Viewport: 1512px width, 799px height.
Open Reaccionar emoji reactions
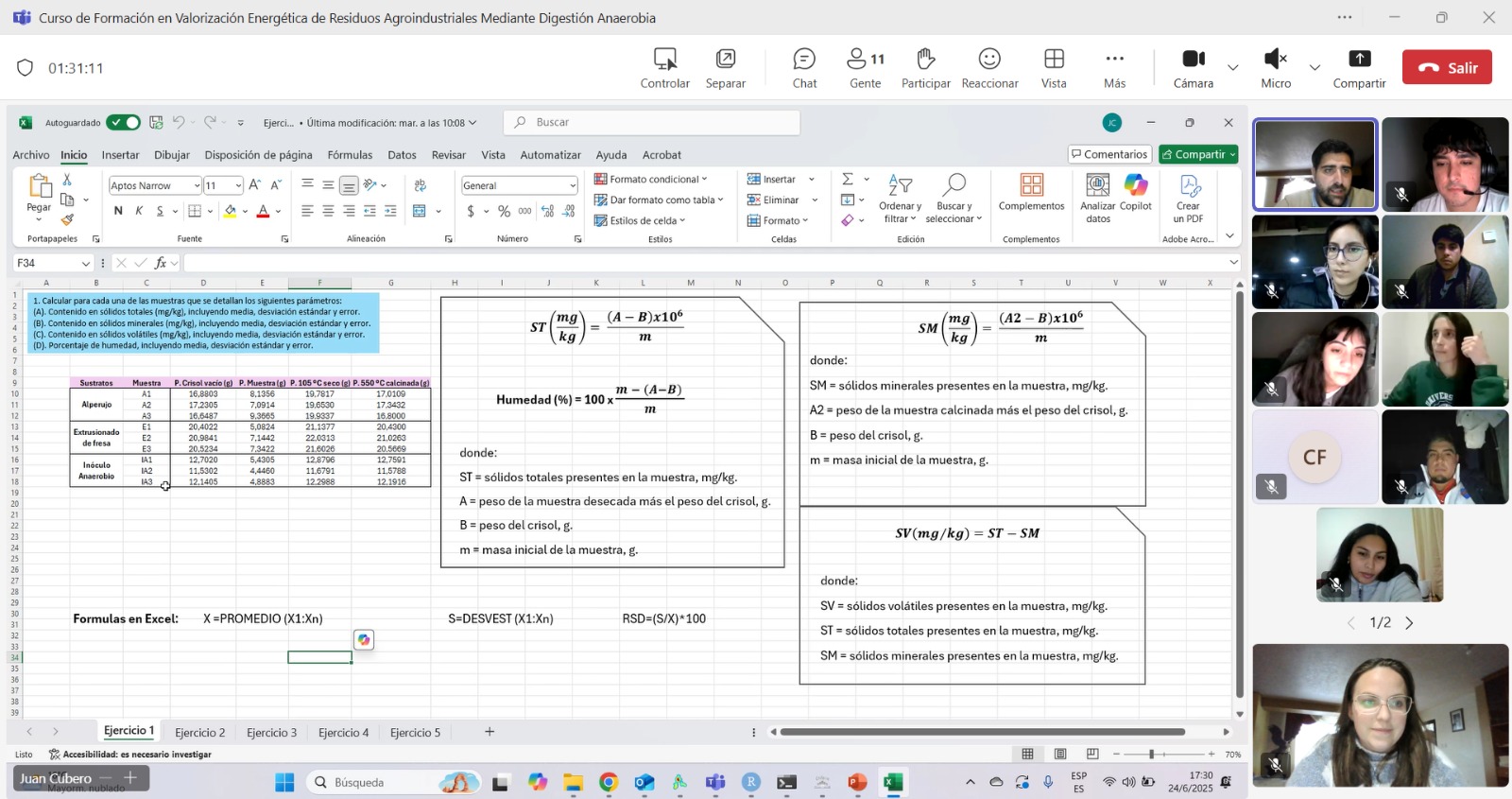click(989, 60)
